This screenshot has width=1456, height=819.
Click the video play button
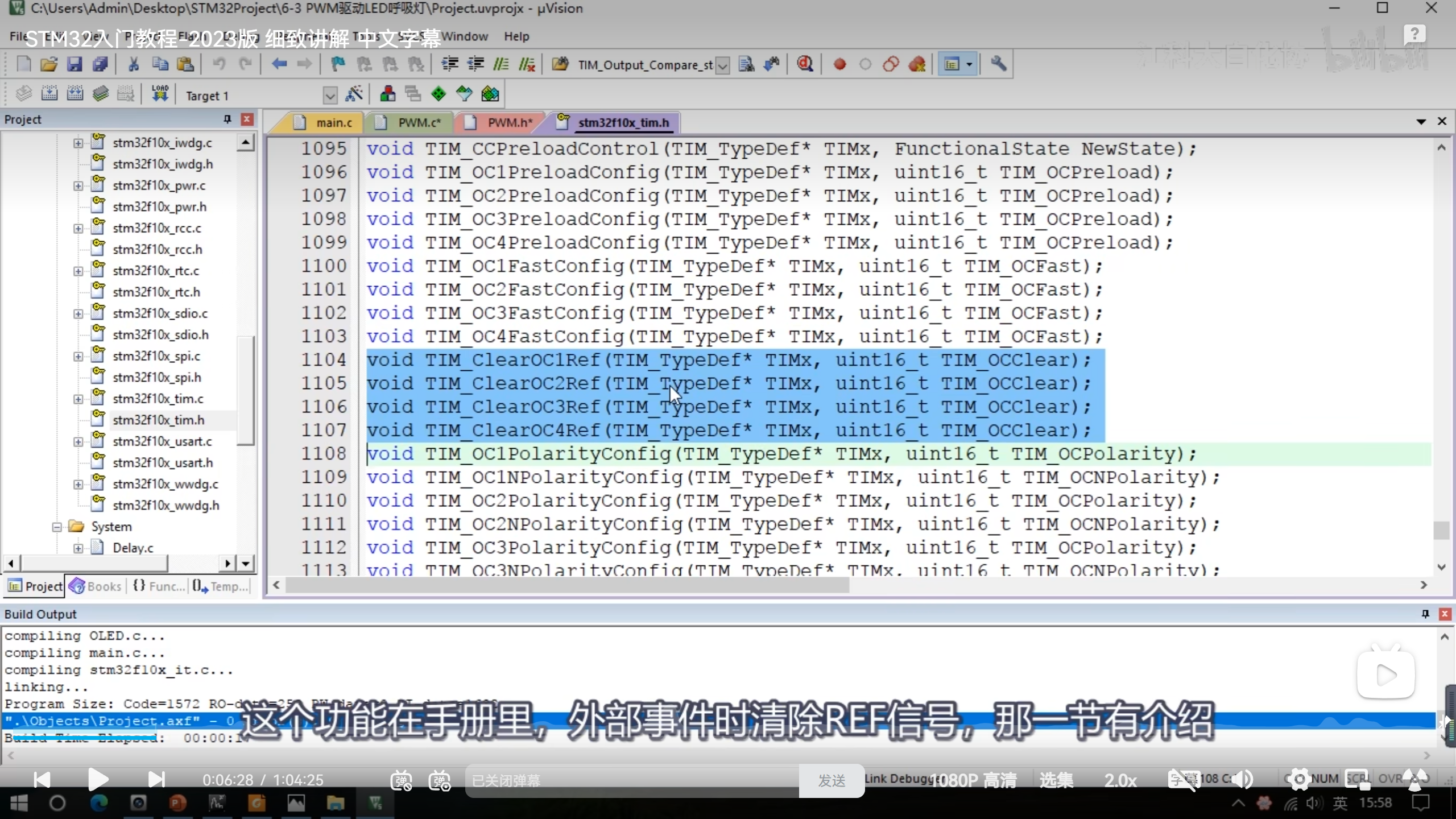point(98,780)
